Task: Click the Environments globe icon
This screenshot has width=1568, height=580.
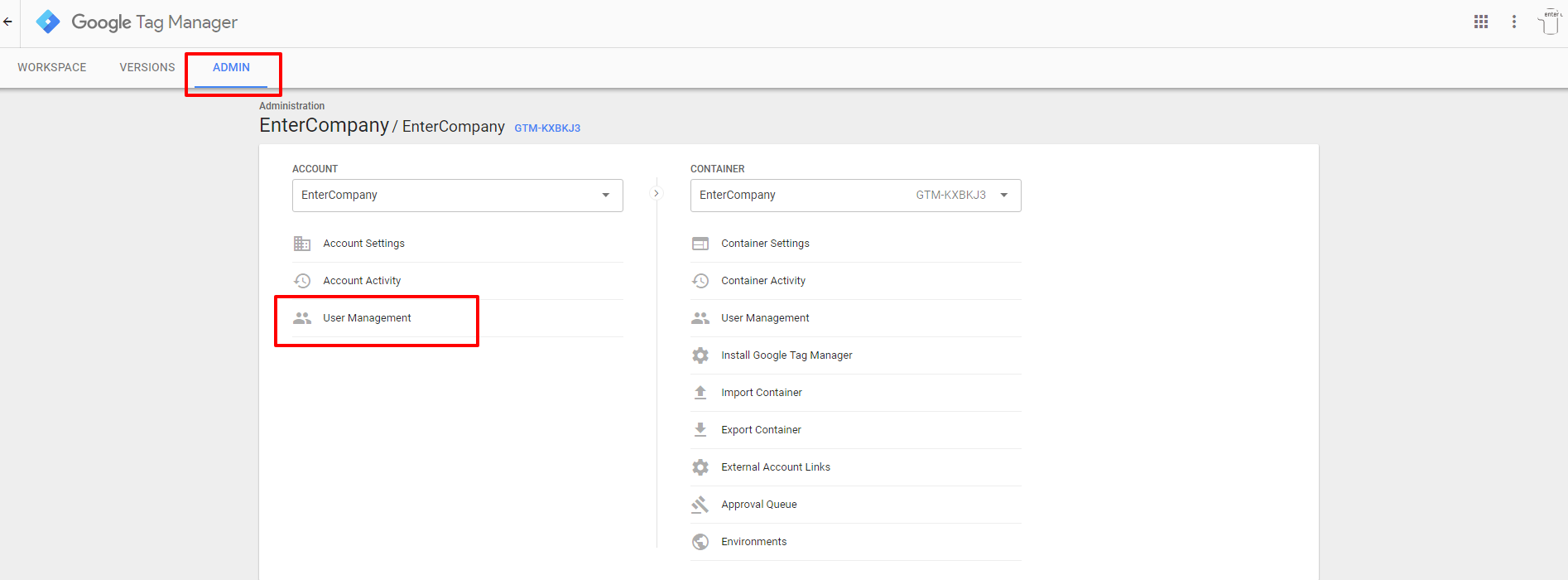Action: tap(700, 542)
